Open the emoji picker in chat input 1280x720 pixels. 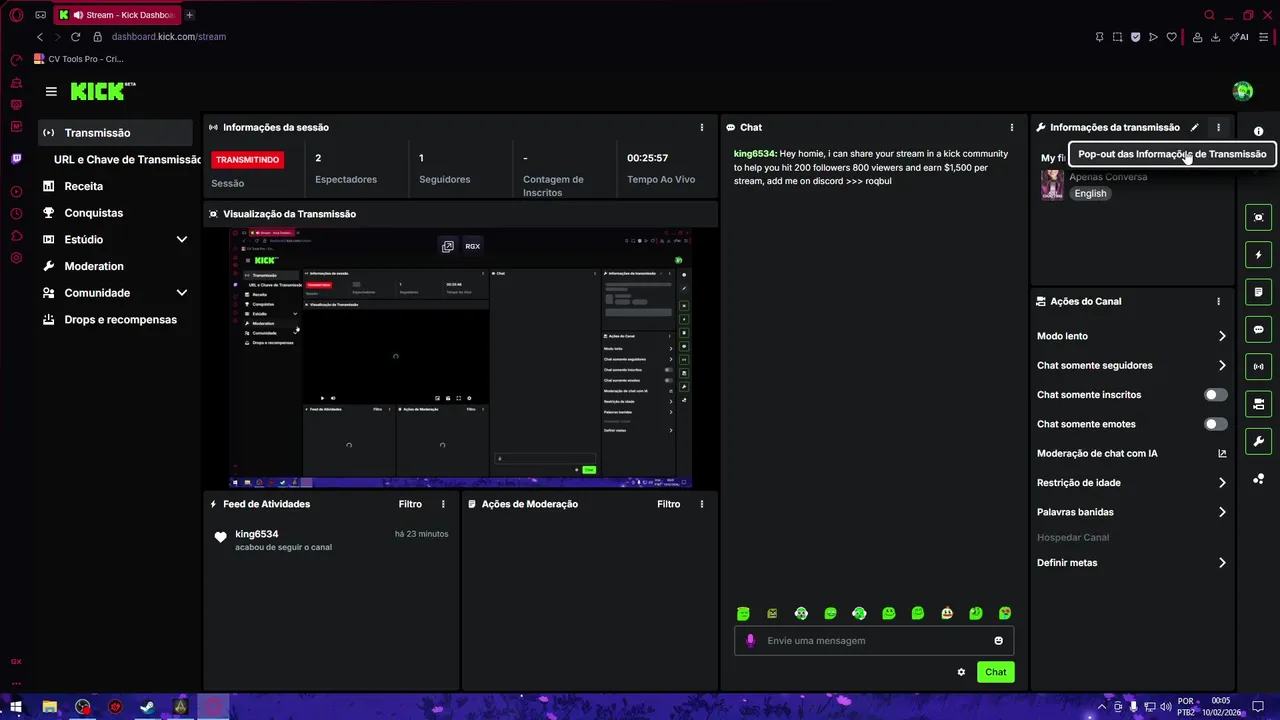pos(998,641)
